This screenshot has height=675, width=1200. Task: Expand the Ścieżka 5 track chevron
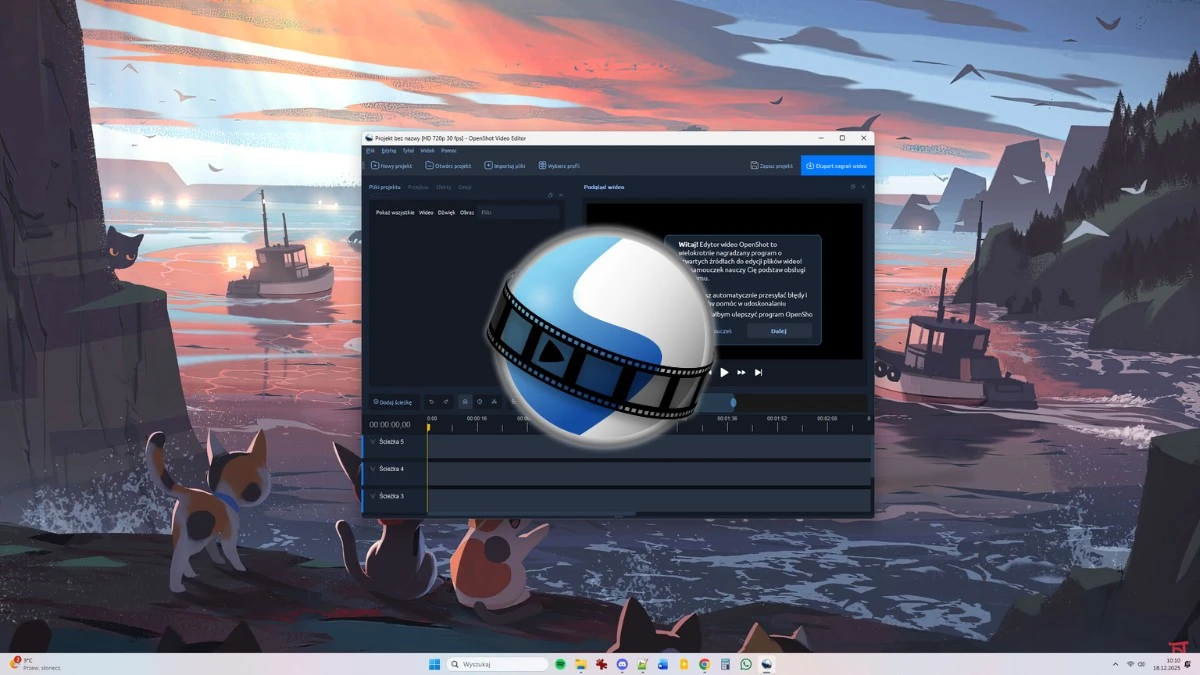point(373,441)
